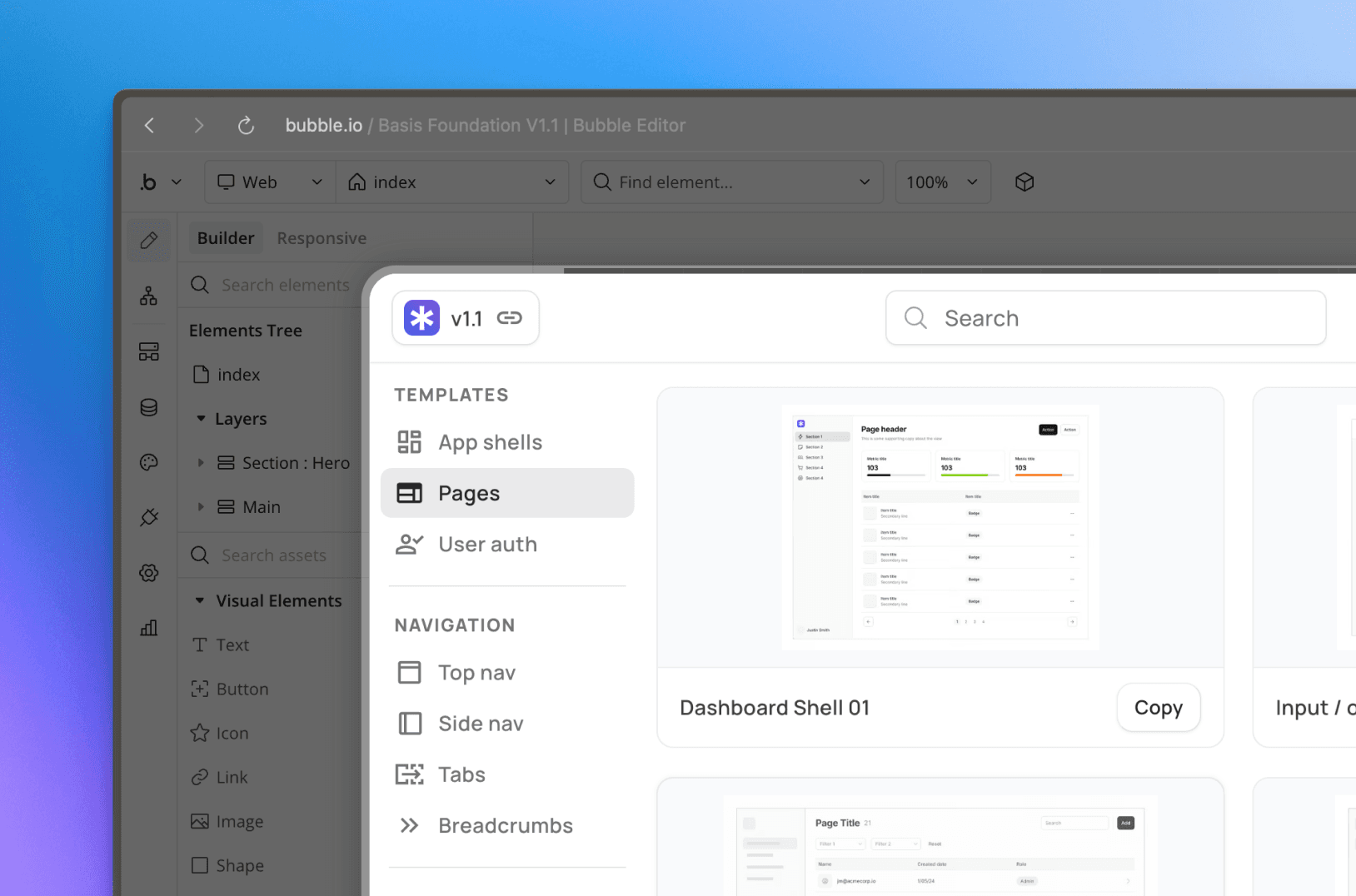Click the browser reload icon
Screen dimensions: 1356x896
point(246,126)
